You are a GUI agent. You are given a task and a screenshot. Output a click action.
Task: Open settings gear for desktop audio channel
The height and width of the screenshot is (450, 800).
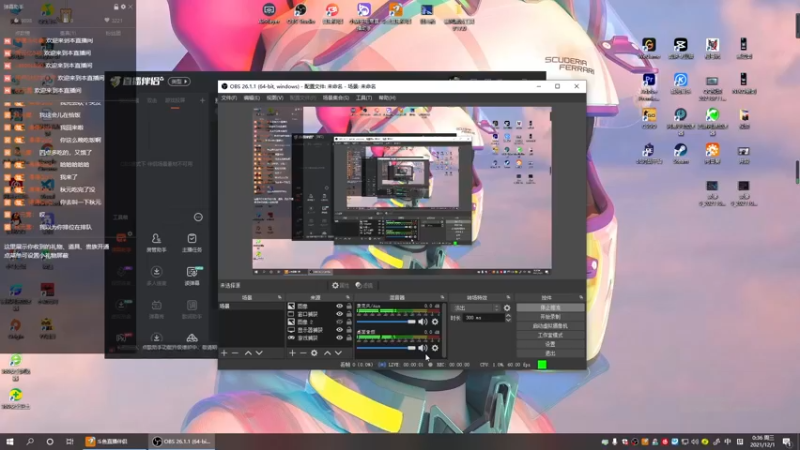(435, 348)
